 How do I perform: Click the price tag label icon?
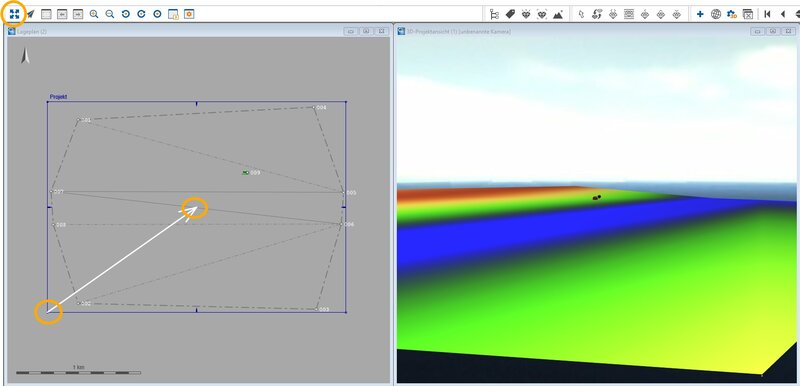pos(510,14)
